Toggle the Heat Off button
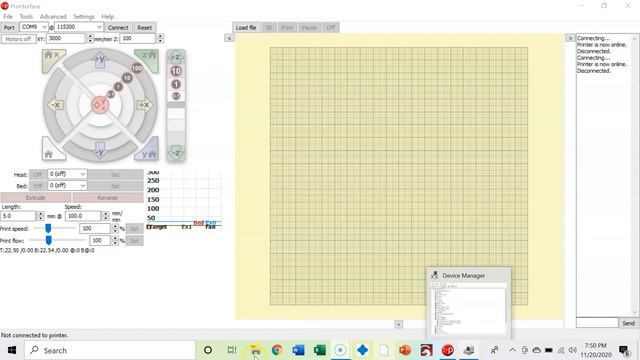Screen dimensions: 640x360 click(x=38, y=175)
